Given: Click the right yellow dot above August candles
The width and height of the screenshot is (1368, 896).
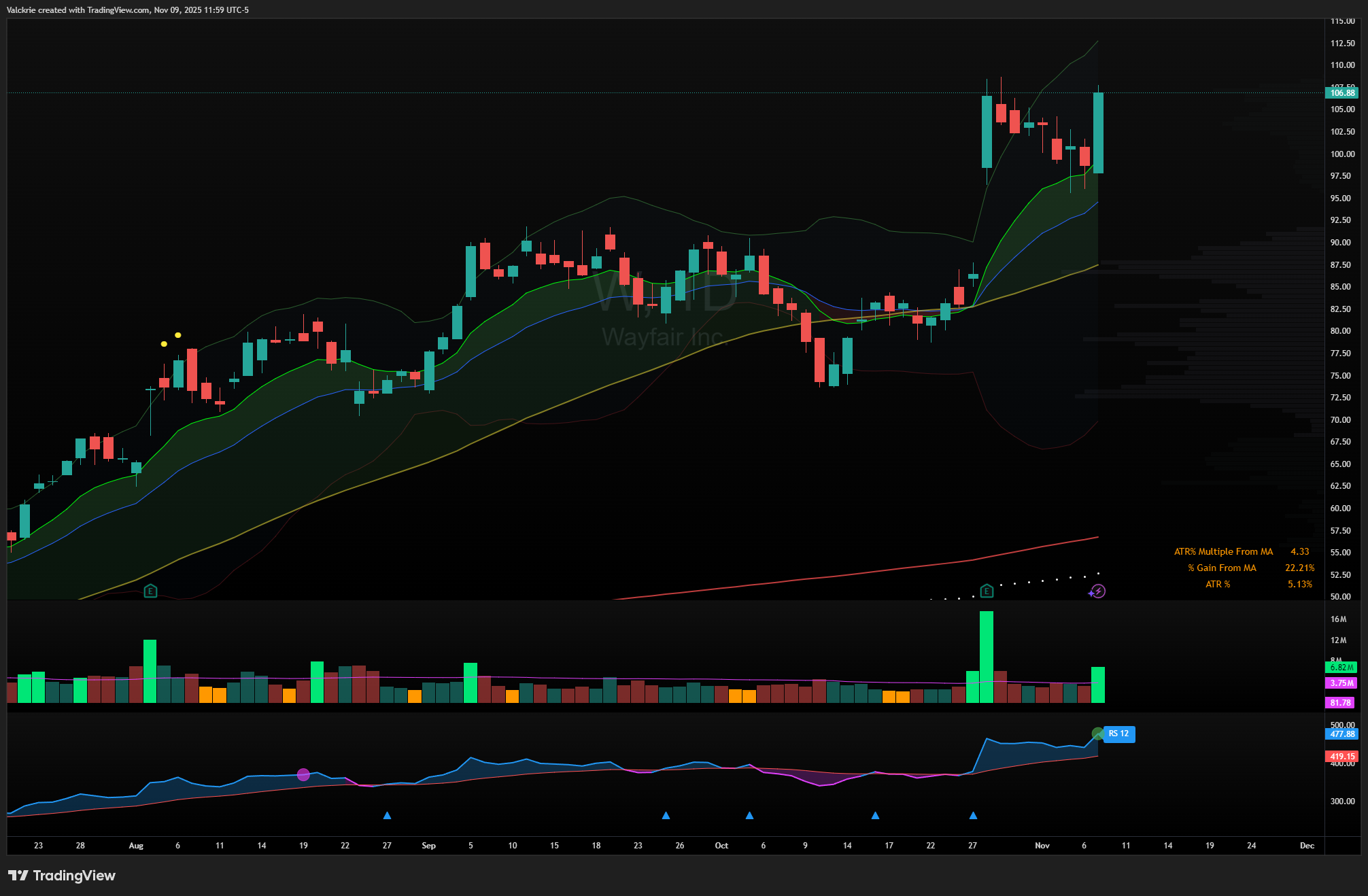Looking at the screenshot, I should (178, 335).
